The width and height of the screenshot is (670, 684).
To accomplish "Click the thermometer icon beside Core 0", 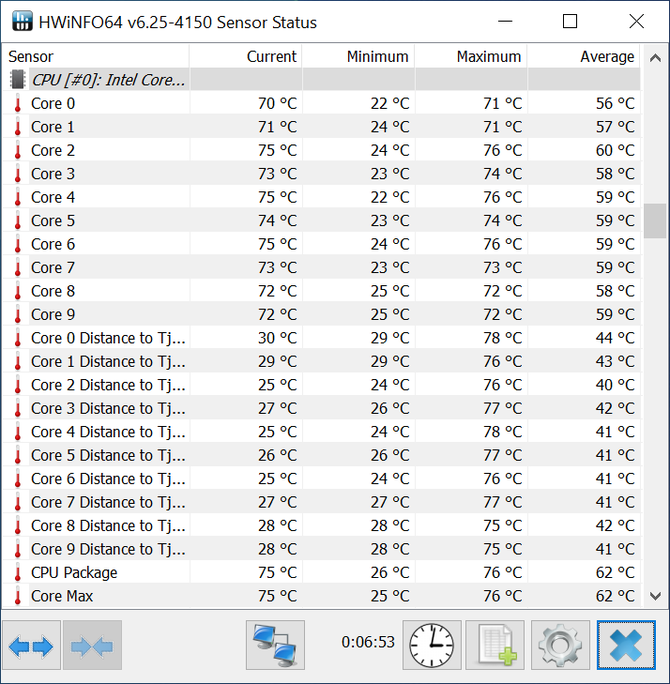I will coord(17,103).
